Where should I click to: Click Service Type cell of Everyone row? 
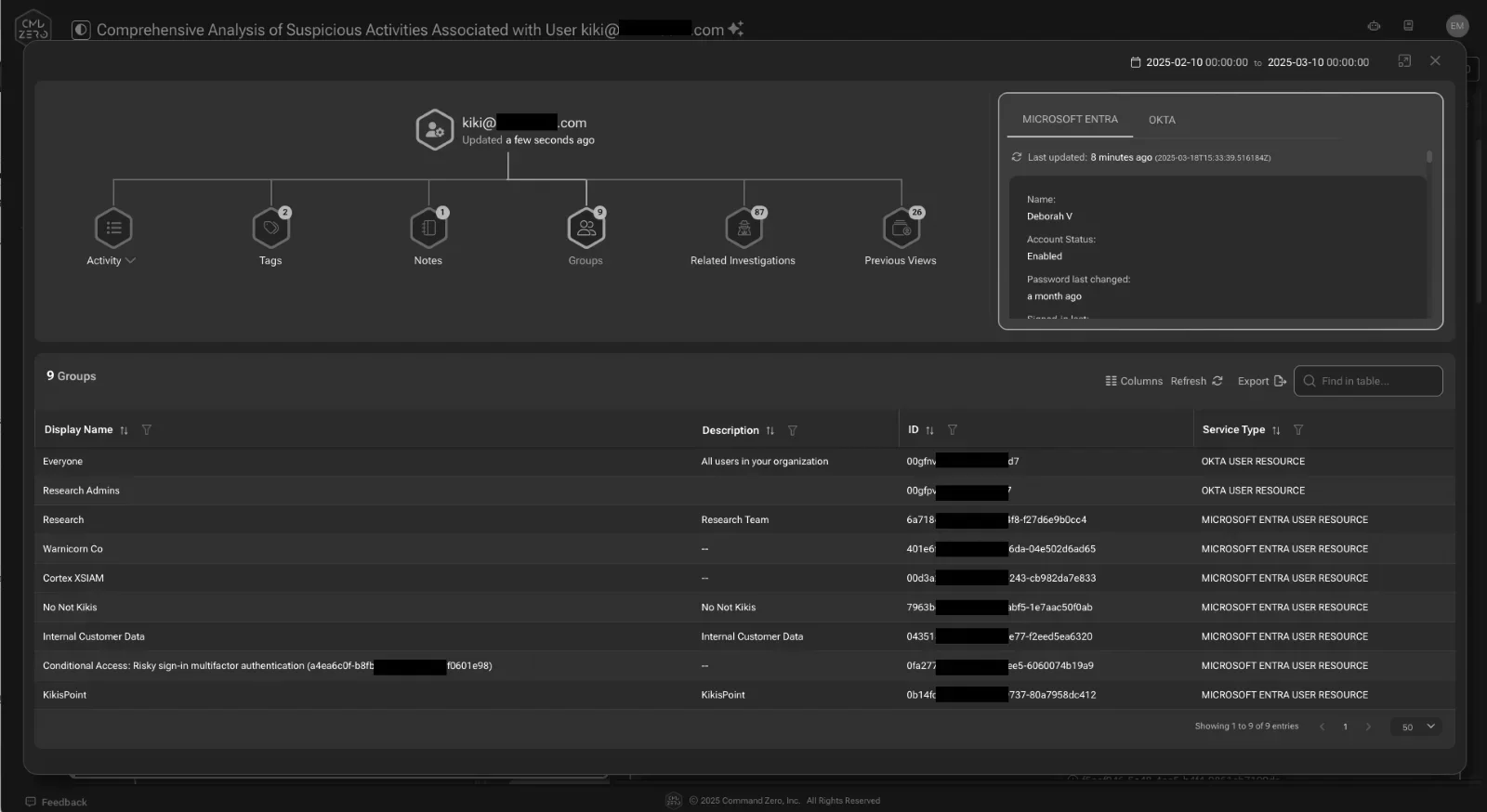tap(1253, 462)
